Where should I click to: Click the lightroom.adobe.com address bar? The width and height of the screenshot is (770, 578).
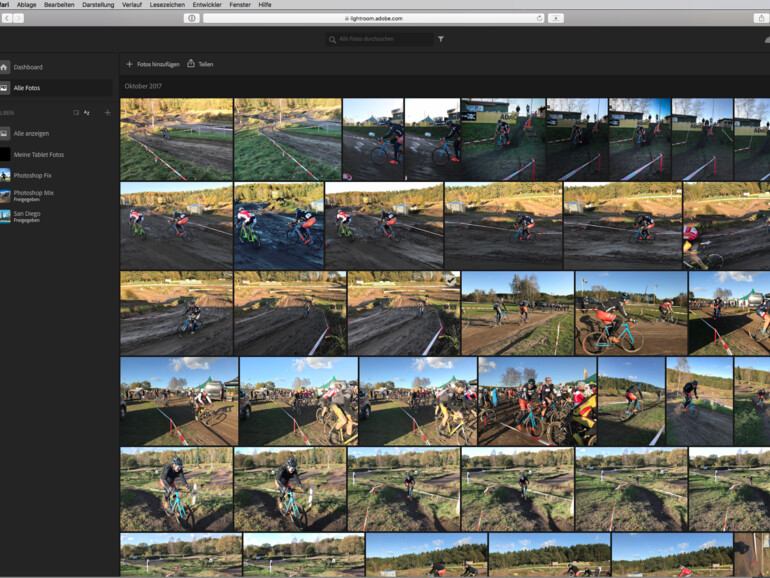point(374,18)
